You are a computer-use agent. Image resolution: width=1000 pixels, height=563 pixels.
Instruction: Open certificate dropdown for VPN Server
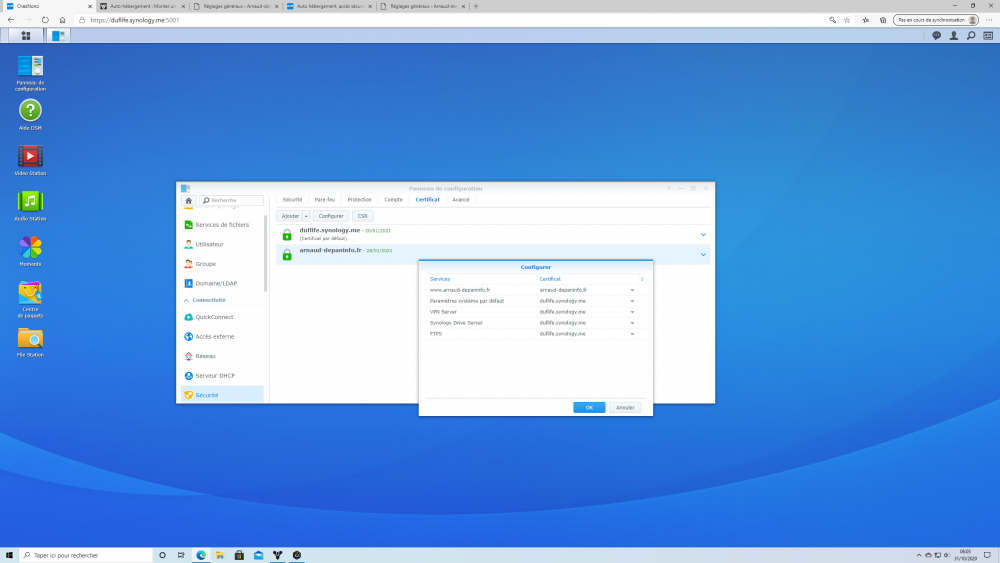pyautogui.click(x=632, y=312)
